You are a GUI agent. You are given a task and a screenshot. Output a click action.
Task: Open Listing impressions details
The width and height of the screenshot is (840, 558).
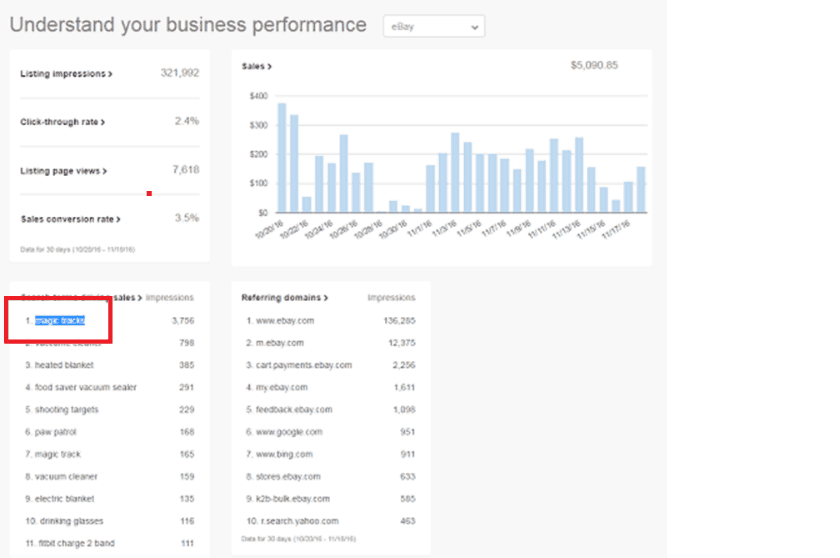66,74
